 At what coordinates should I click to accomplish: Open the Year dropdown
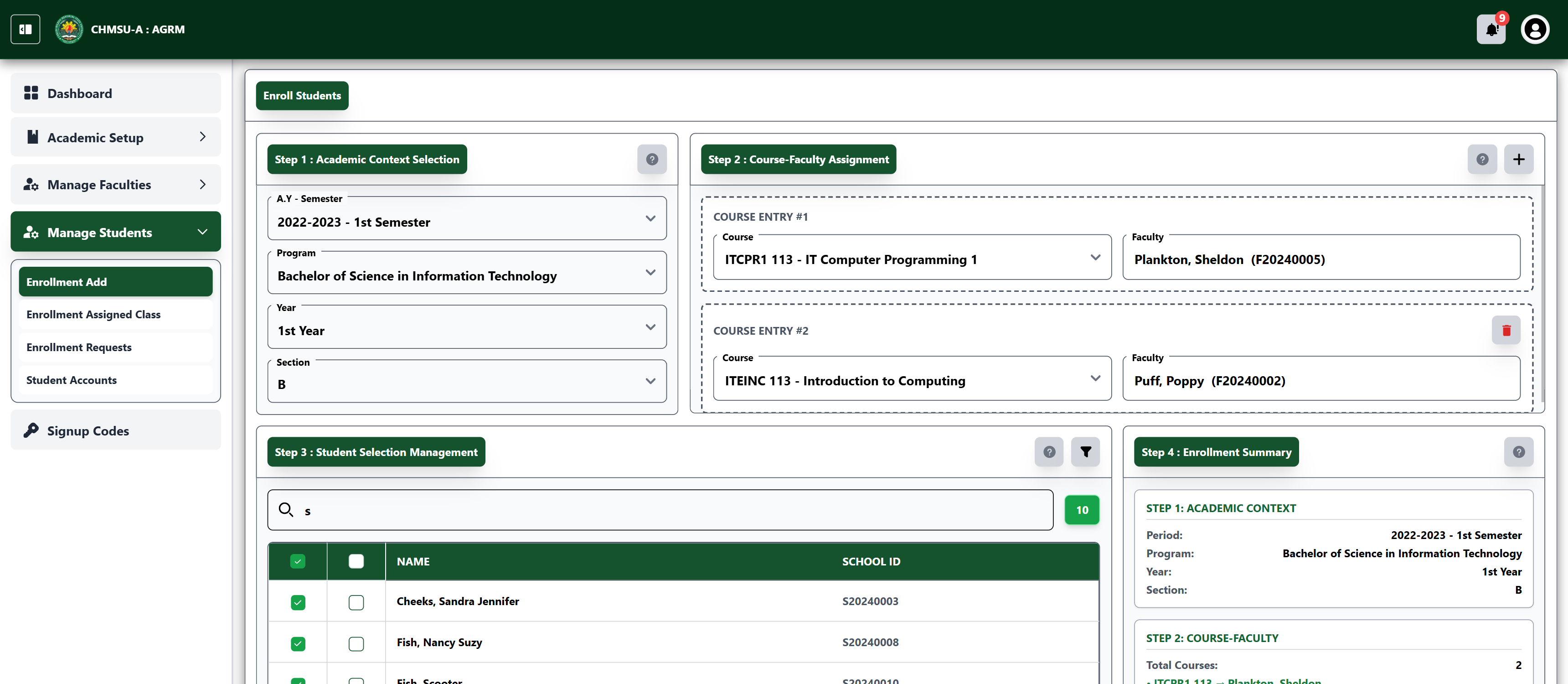click(467, 327)
